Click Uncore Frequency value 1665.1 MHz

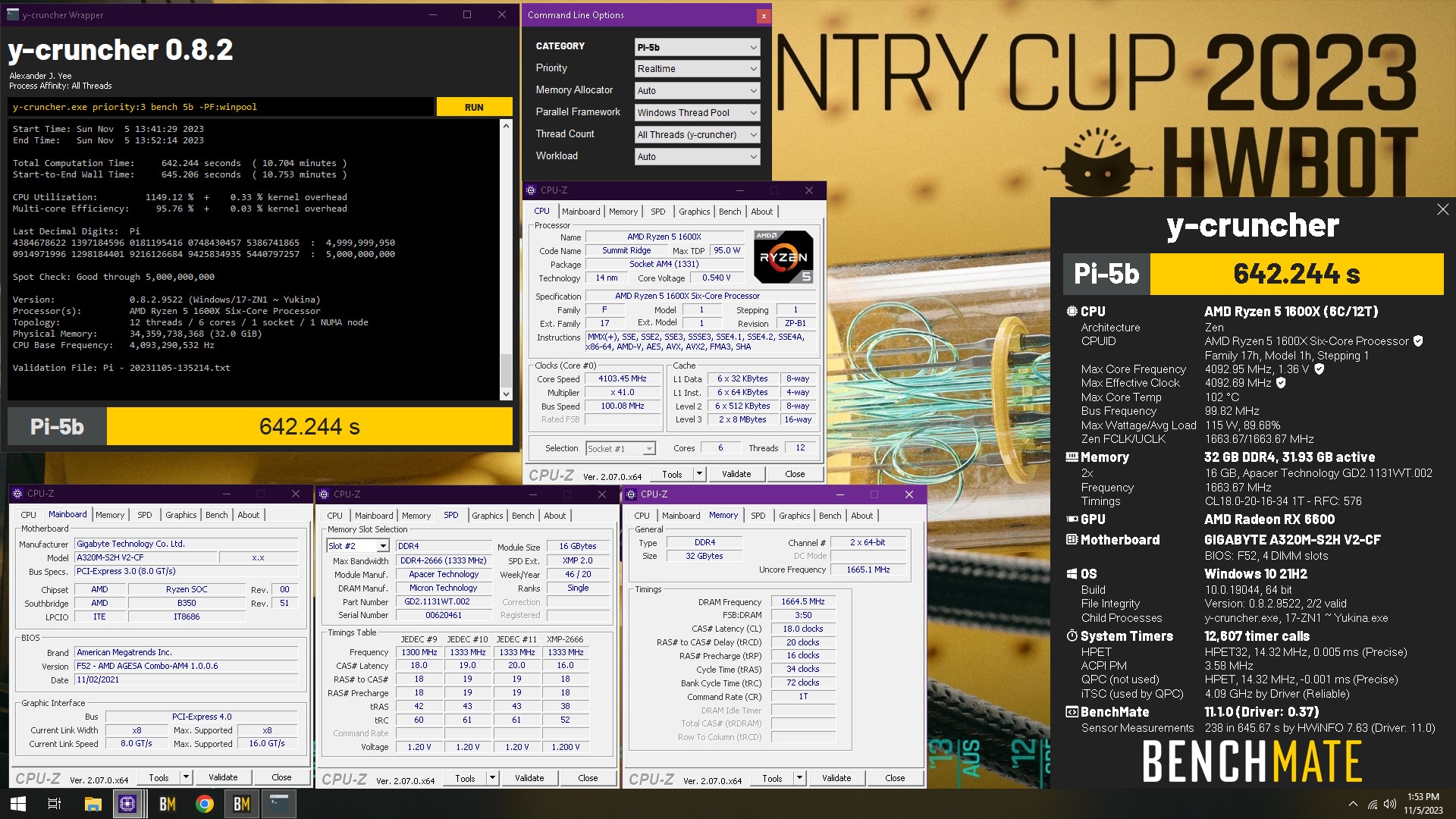click(868, 570)
